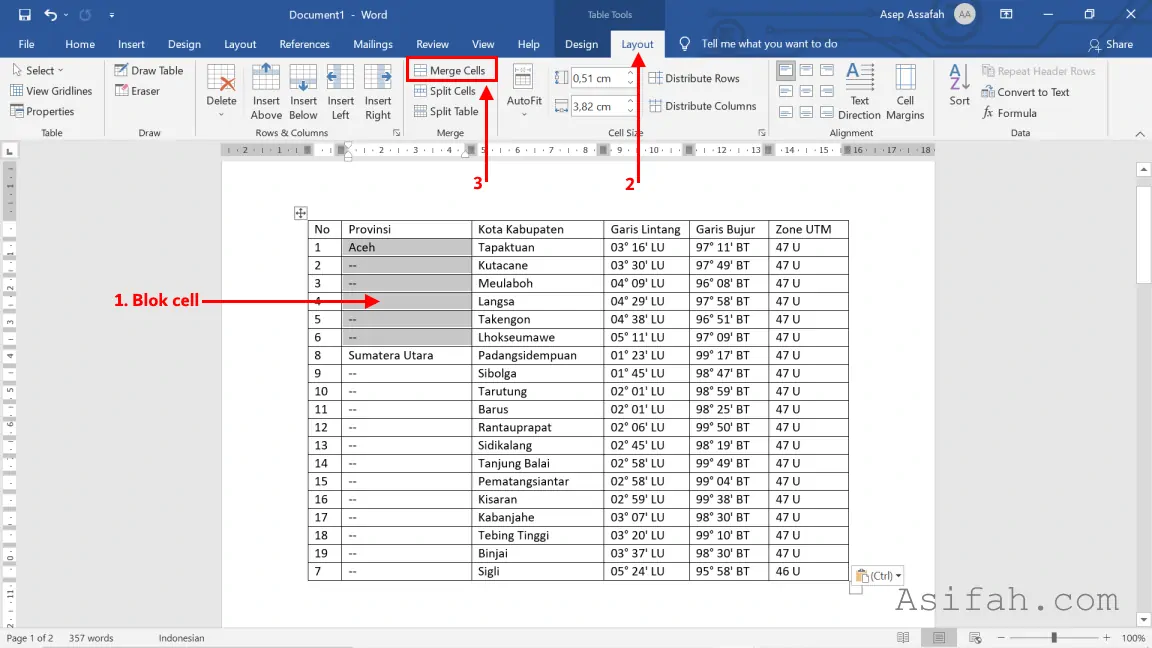Undo the last action
Image resolution: width=1152 pixels, height=648 pixels.
[x=49, y=15]
